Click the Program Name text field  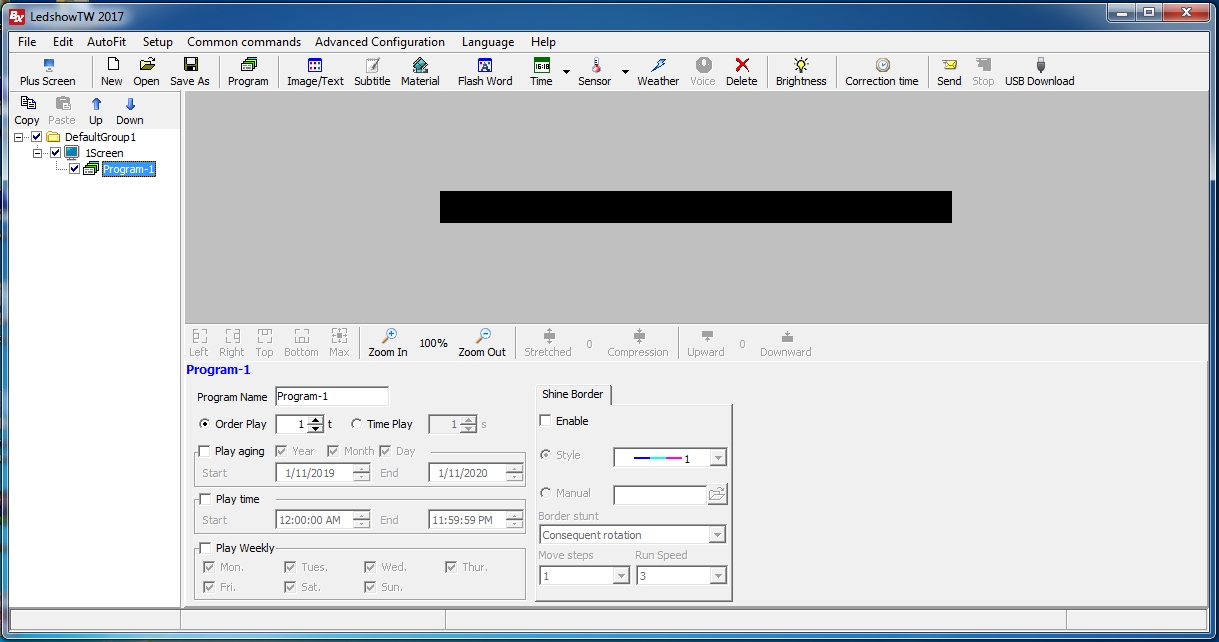point(331,396)
